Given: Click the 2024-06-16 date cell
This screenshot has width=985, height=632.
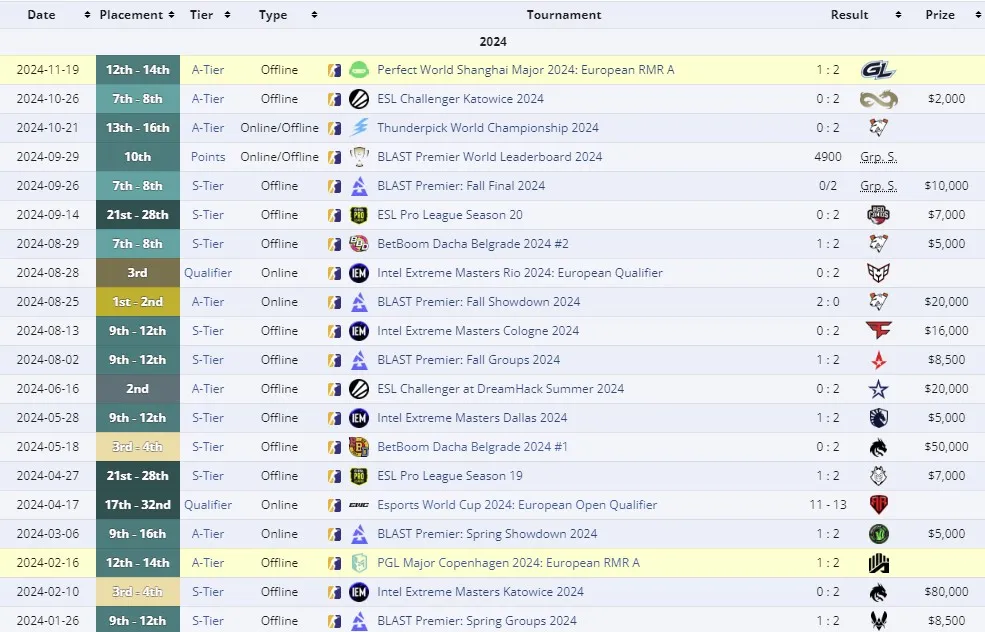Looking at the screenshot, I should pyautogui.click(x=48, y=388).
